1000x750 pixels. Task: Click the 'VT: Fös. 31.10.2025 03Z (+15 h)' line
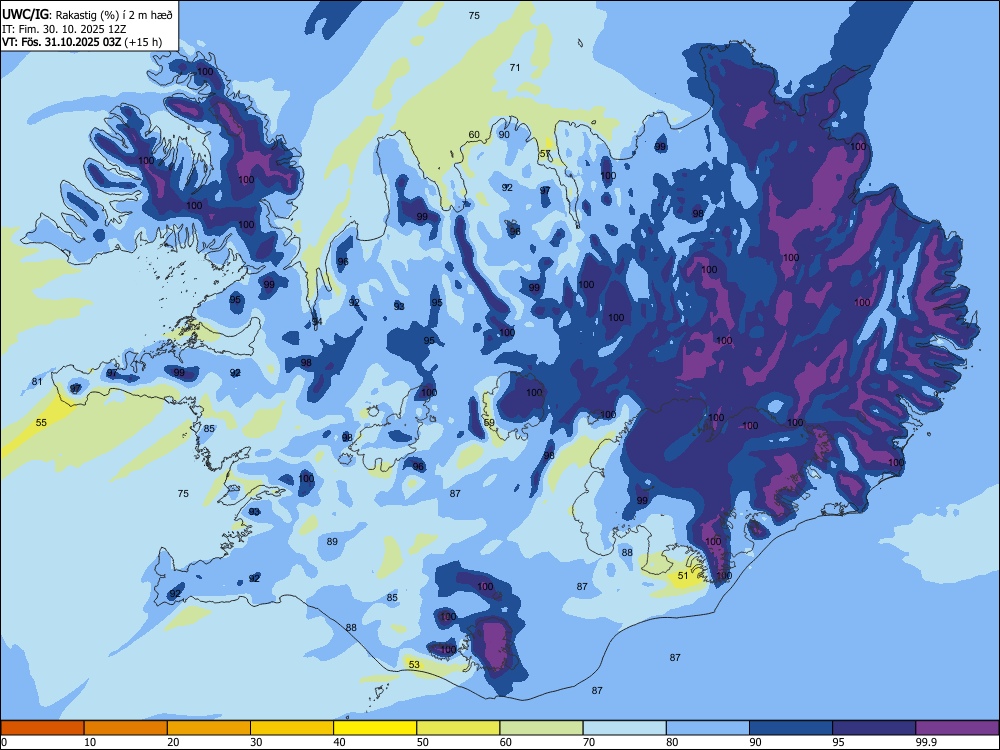point(82,43)
